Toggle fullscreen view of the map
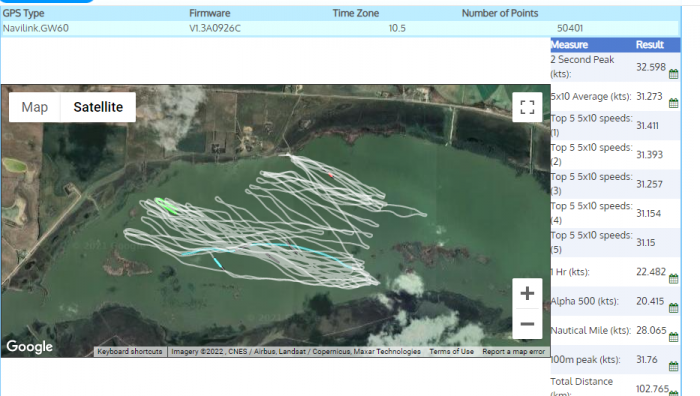 [527, 107]
